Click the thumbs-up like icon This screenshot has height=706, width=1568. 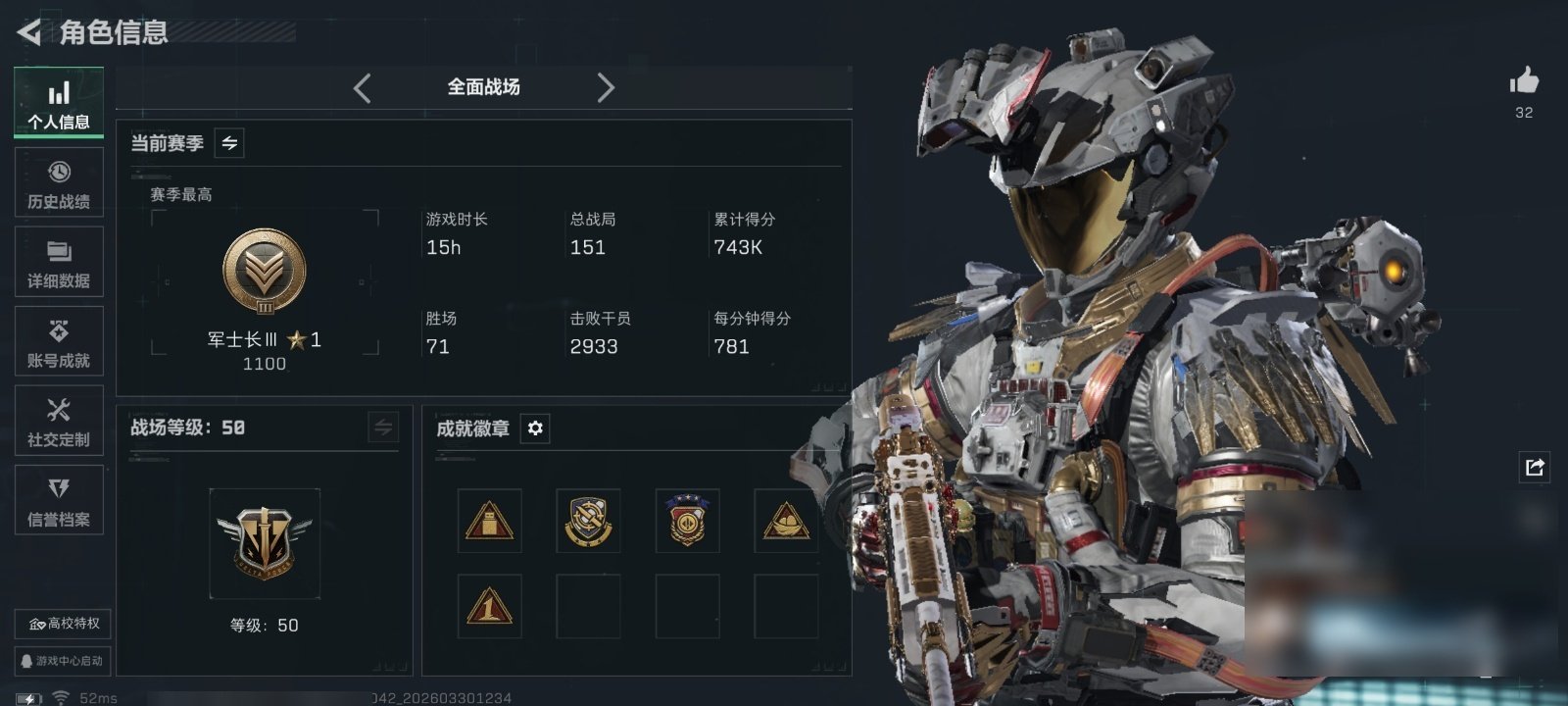coord(1524,80)
